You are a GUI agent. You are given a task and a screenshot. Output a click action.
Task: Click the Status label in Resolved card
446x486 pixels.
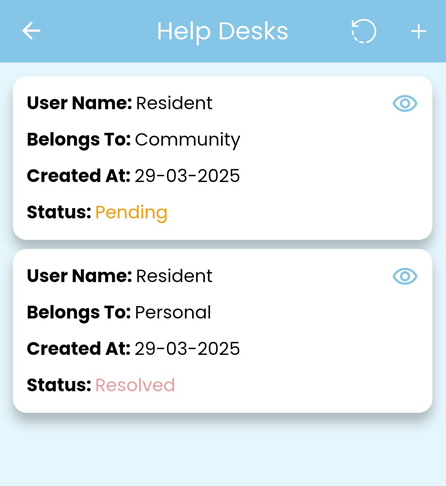59,385
